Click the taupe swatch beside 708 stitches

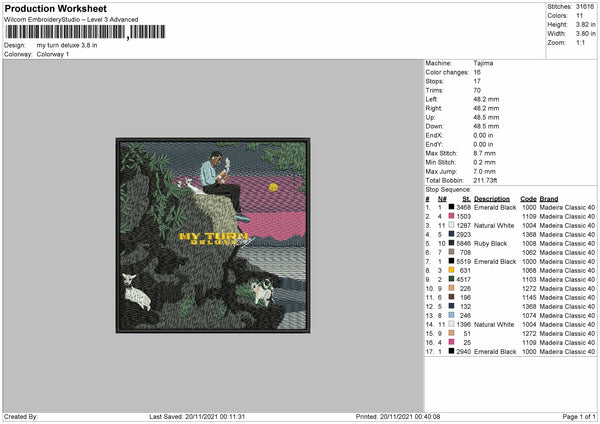click(x=452, y=252)
